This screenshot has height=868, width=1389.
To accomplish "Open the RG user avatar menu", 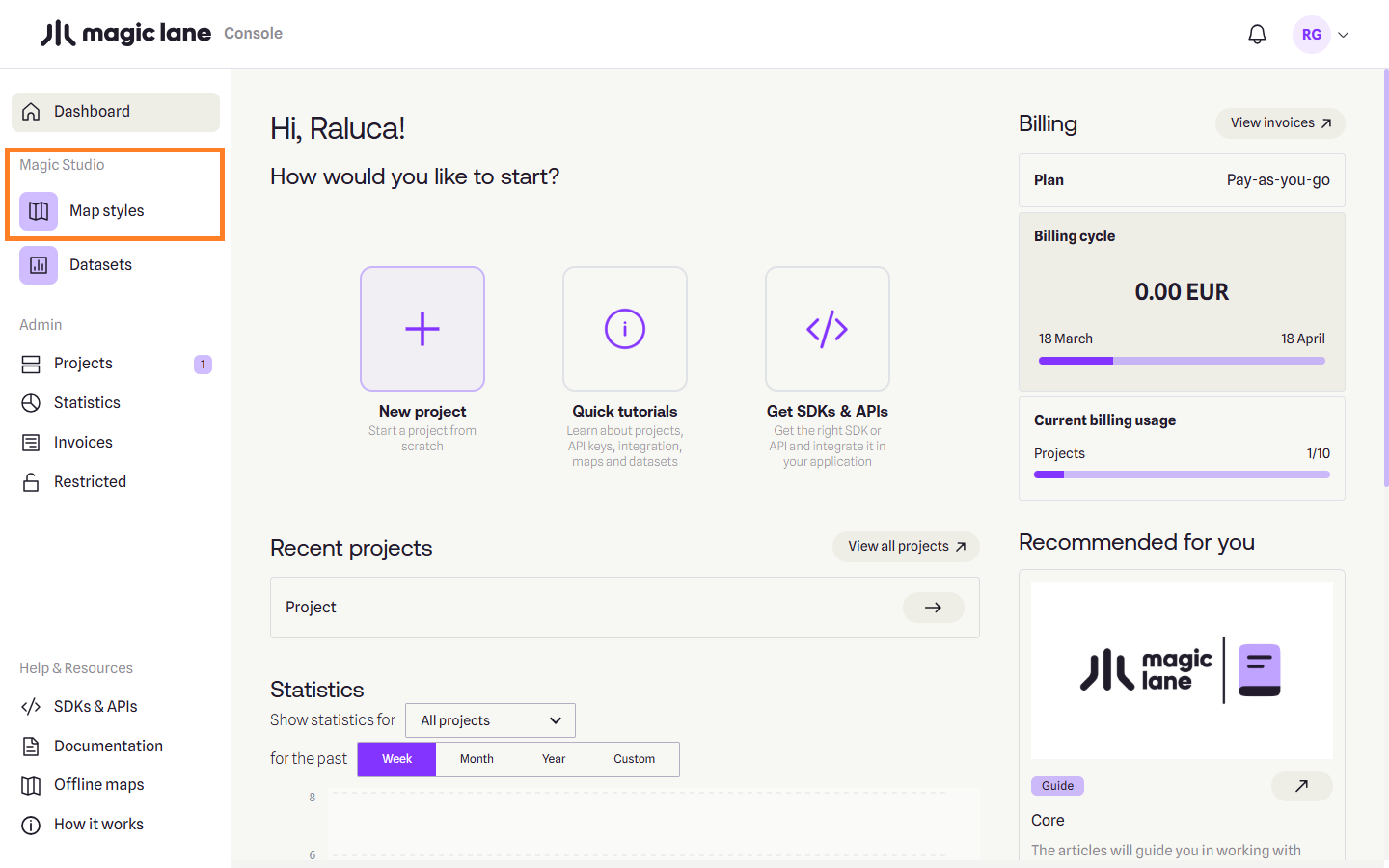I will [1311, 35].
